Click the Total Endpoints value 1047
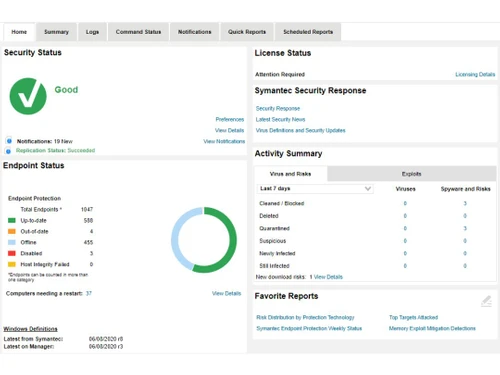Screen dimensions: 500x375 (x=87, y=209)
